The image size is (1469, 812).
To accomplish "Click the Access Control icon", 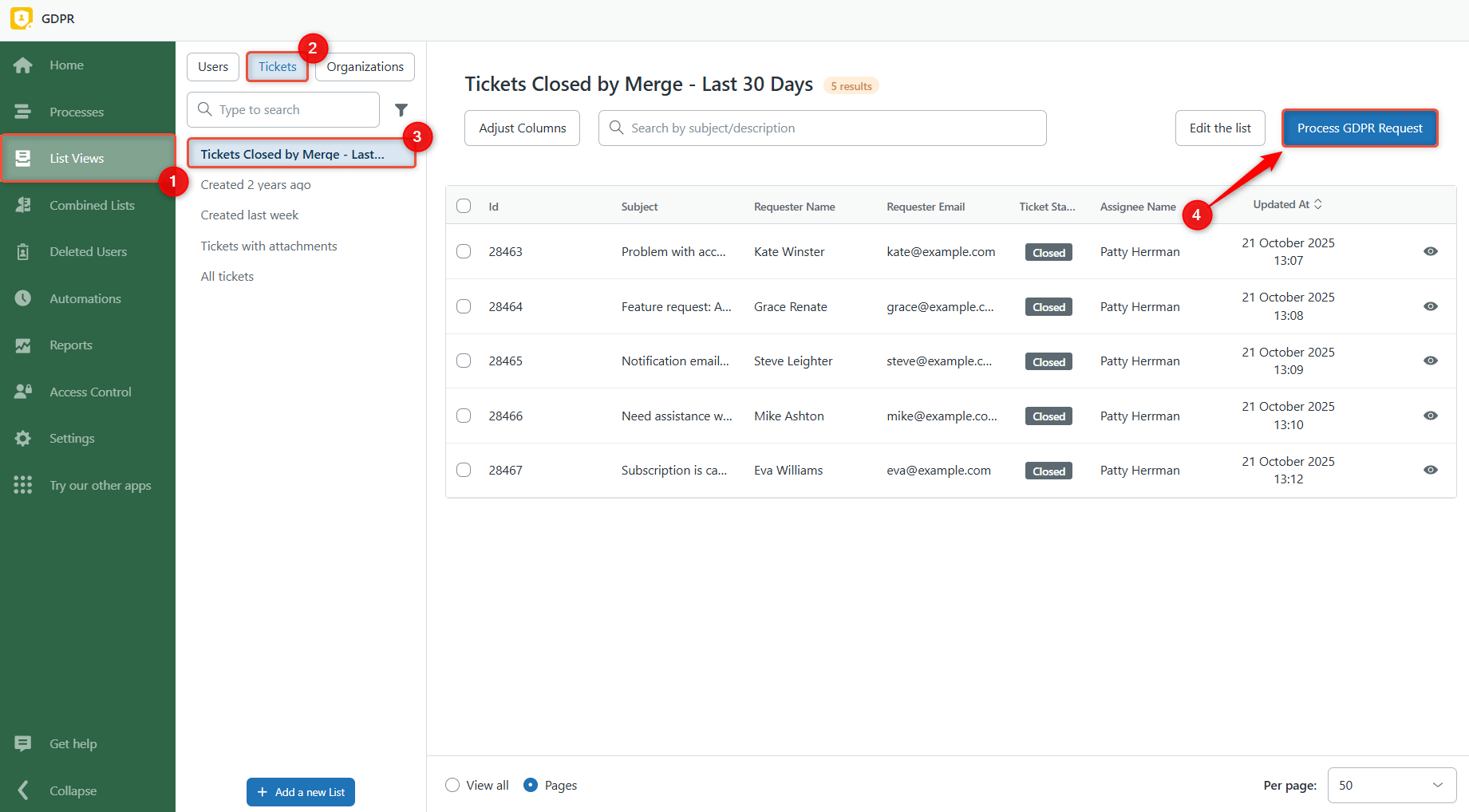I will click(x=23, y=392).
